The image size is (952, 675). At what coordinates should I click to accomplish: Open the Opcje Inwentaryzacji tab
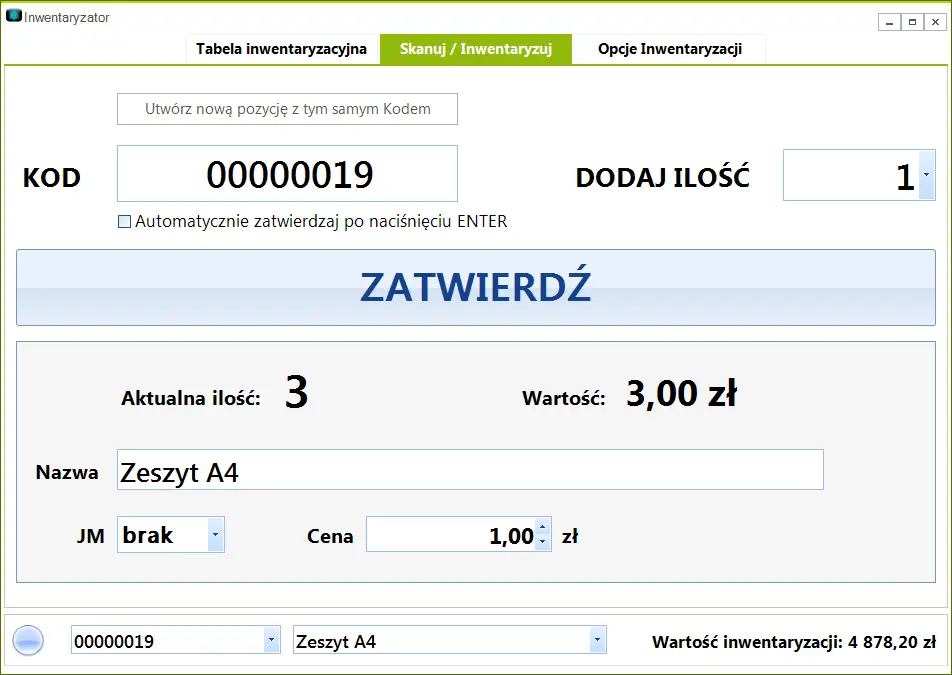click(670, 49)
